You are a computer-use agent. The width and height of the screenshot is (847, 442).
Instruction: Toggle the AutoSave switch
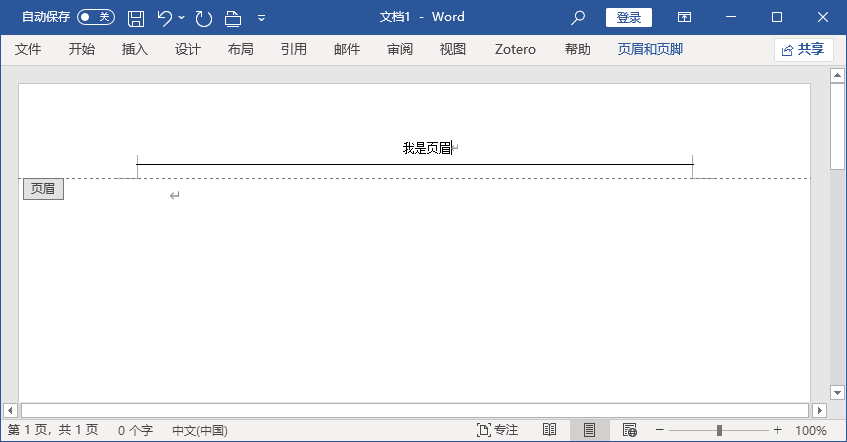pyautogui.click(x=96, y=17)
